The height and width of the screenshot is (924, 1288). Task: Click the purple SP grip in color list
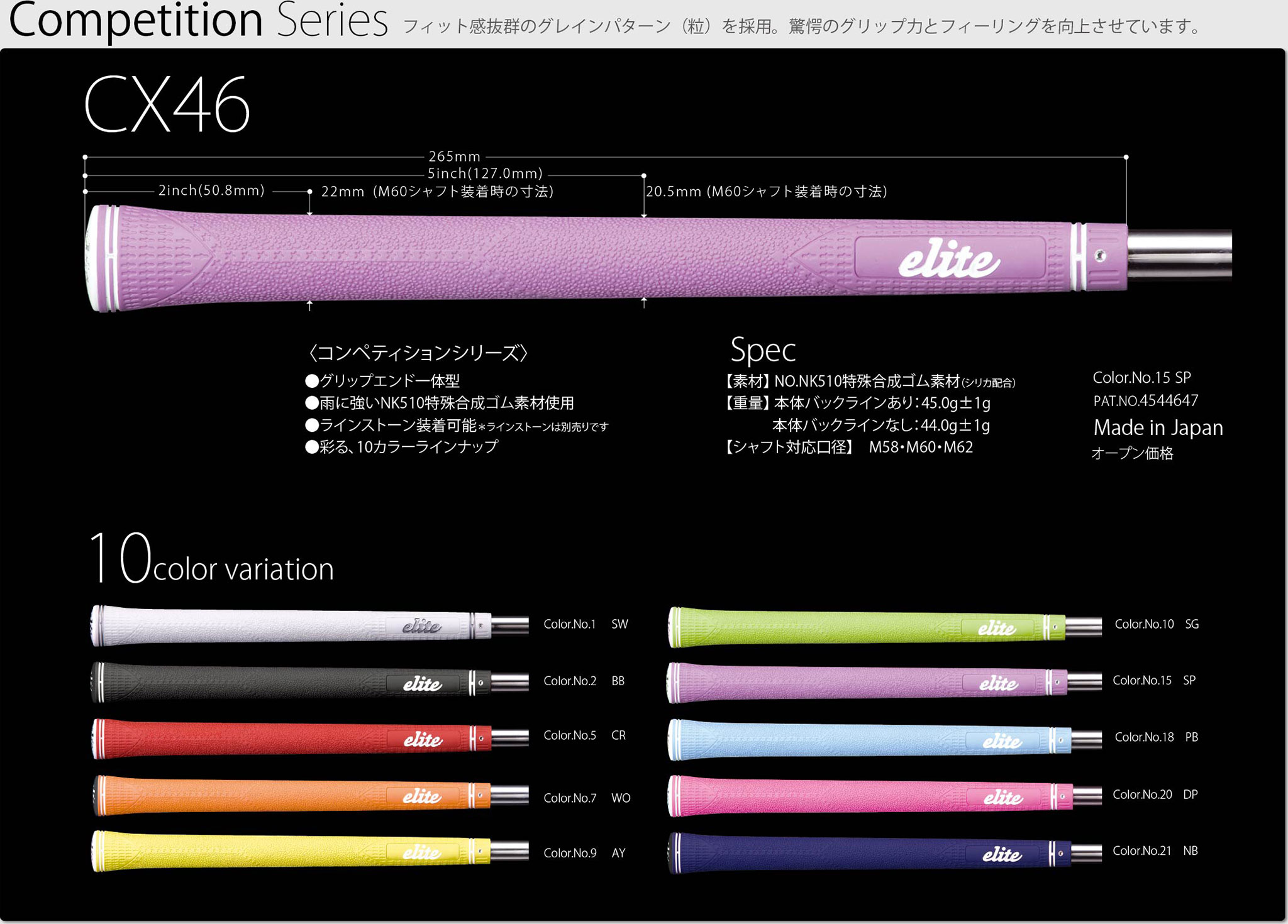[x=884, y=683]
